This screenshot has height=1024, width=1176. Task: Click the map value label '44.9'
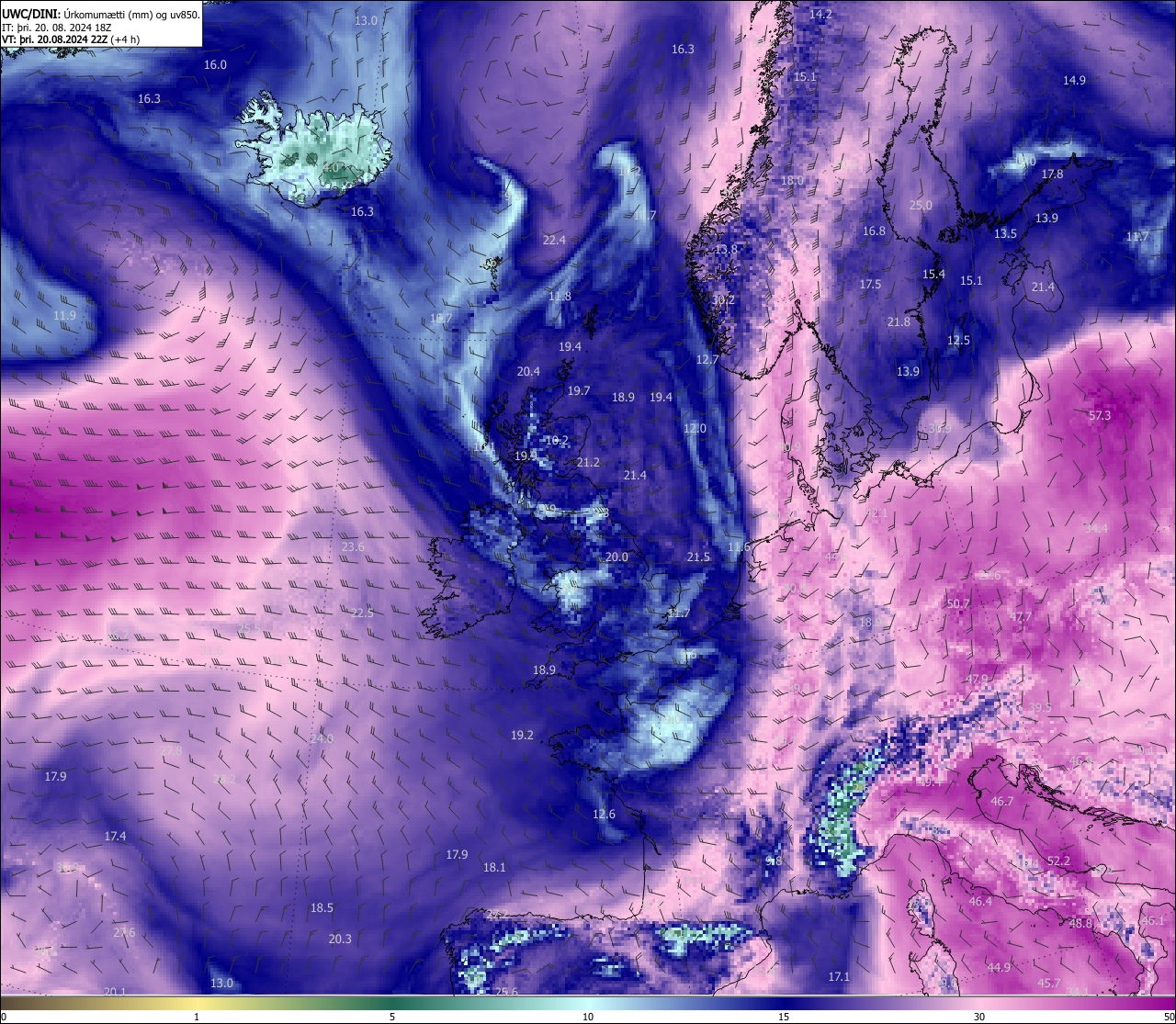(x=999, y=968)
